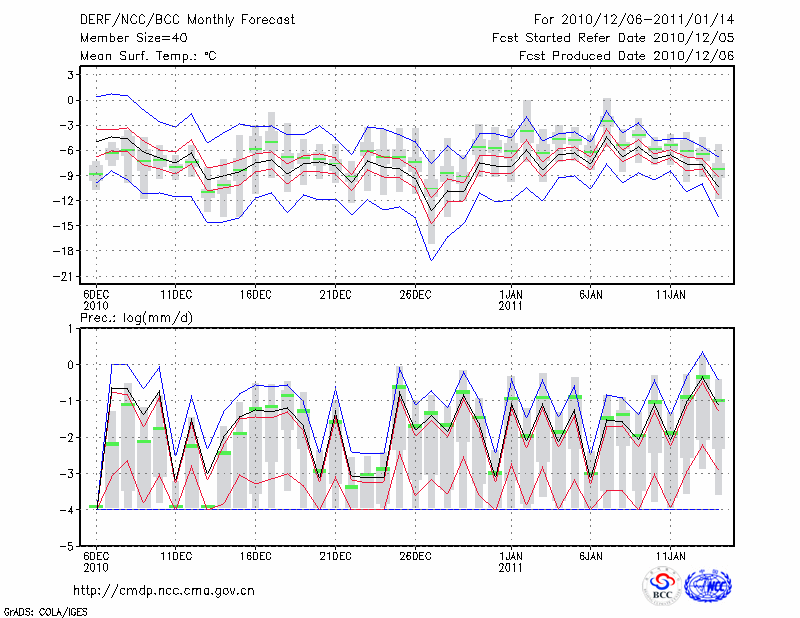800x618 pixels.
Task: Click 16DEC on the precipitation chart axis
Action: [x=255, y=554]
